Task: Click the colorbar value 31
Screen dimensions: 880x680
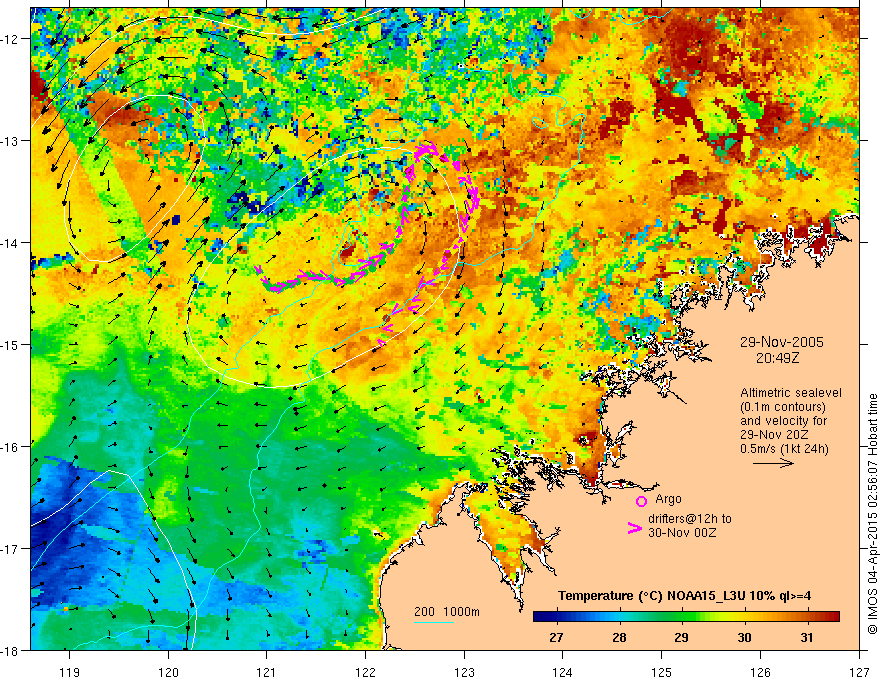Action: click(x=806, y=638)
